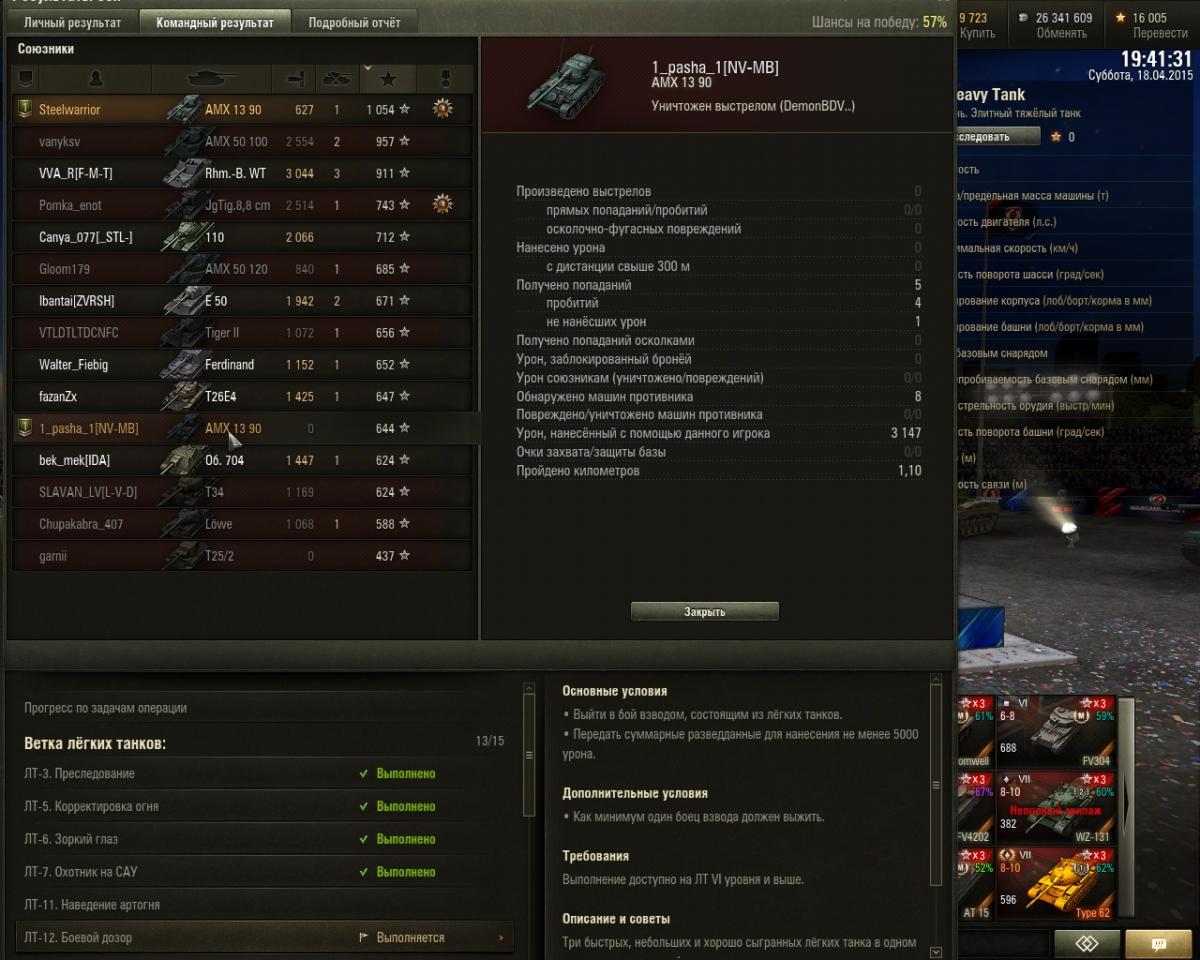Select mission ЛТ-5. Корректировка огня
Screen dimensions: 1200x960
click(267, 806)
